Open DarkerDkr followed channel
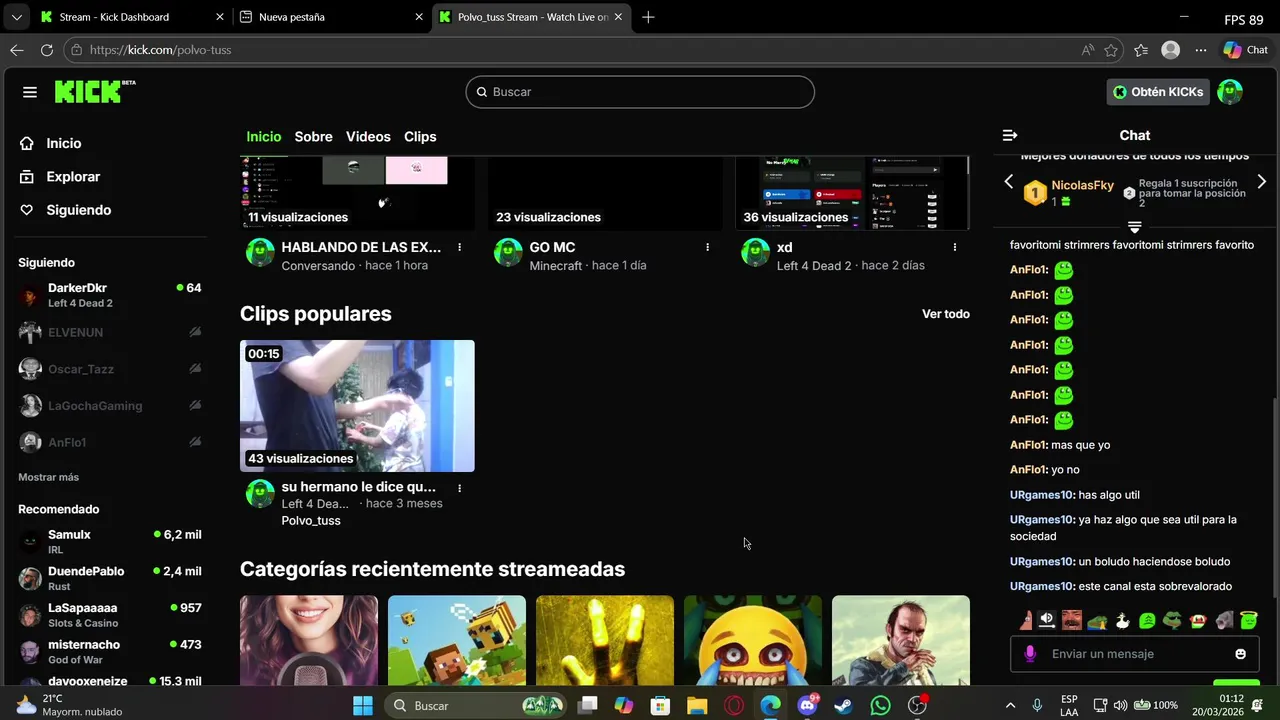Screen dimensions: 1280x720 pyautogui.click(x=110, y=295)
